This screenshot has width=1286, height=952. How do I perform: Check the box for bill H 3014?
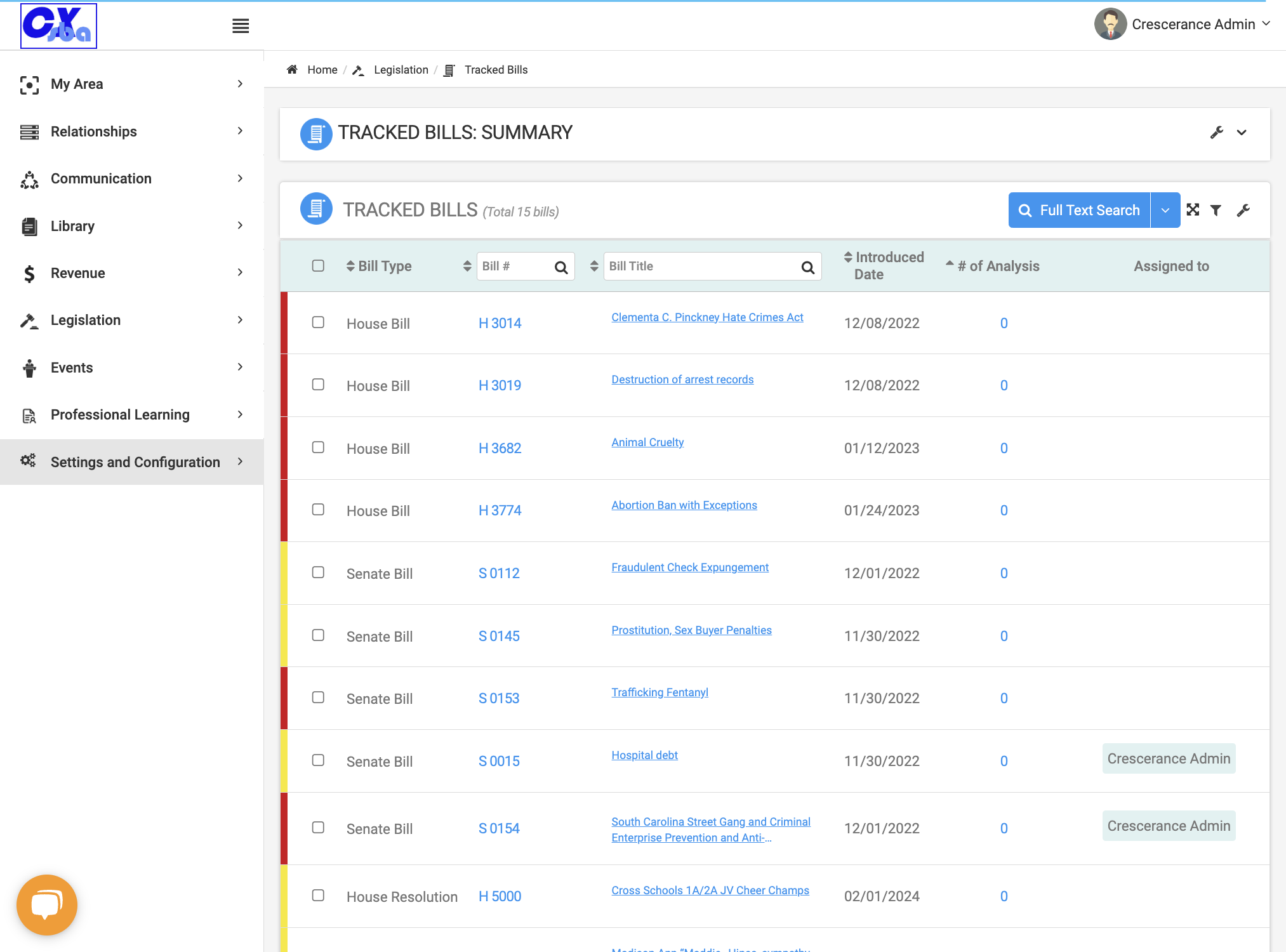318,322
